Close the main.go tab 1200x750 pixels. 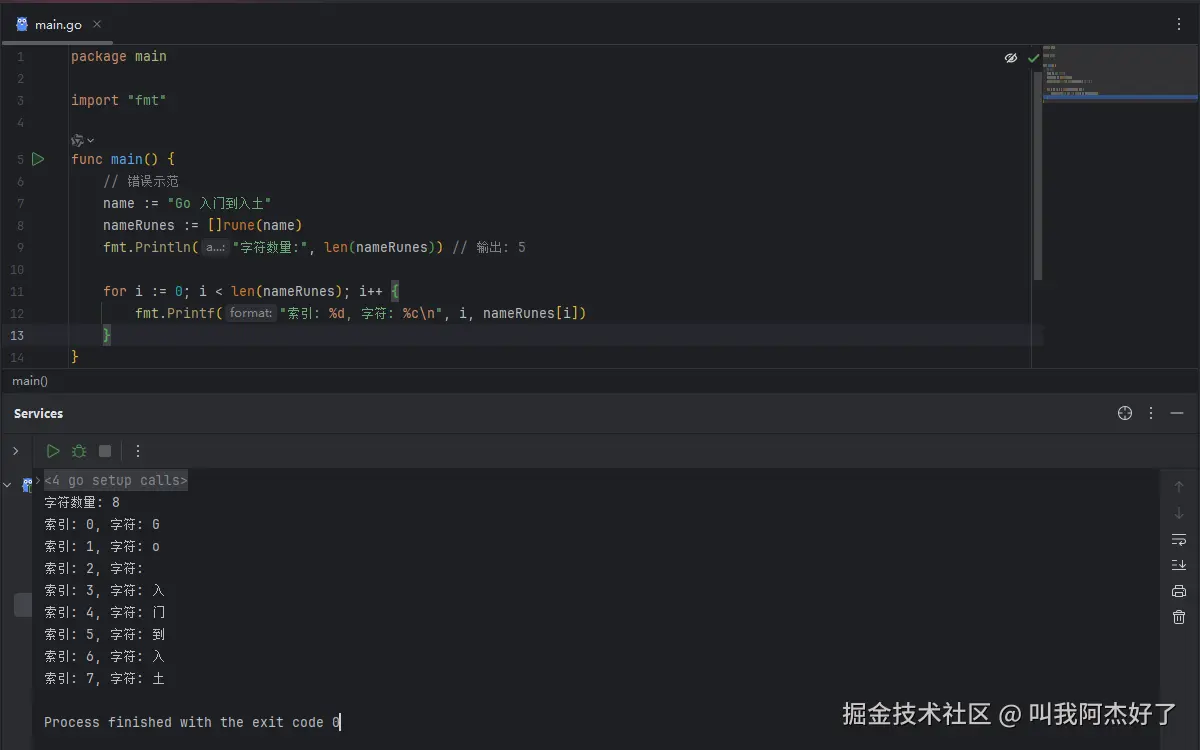(x=96, y=25)
